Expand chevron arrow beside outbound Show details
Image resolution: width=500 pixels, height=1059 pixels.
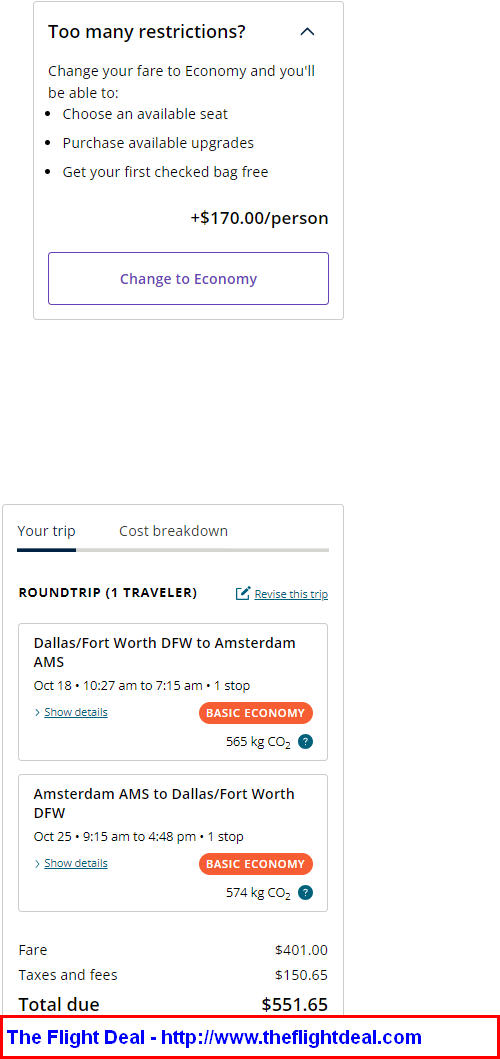[37, 713]
